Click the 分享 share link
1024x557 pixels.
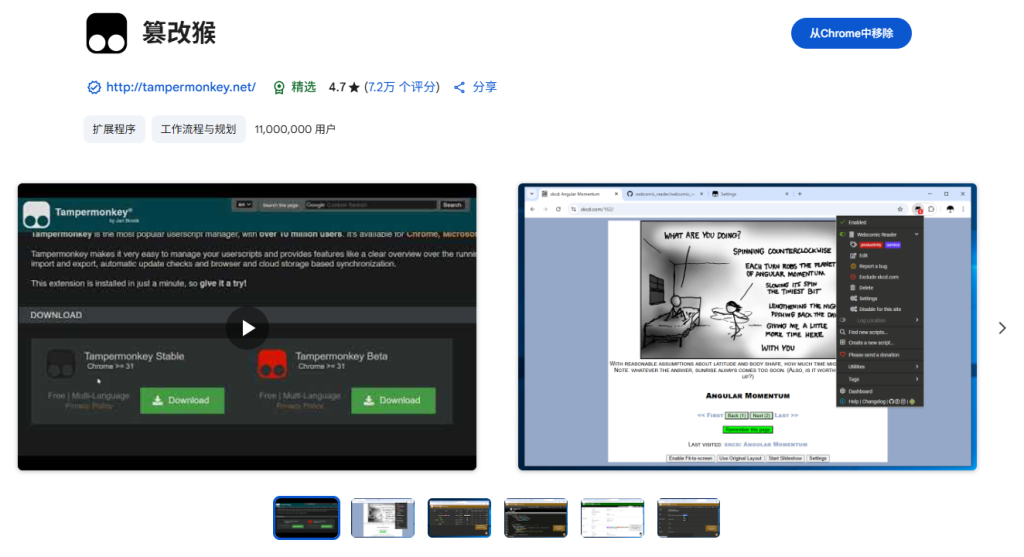click(485, 87)
